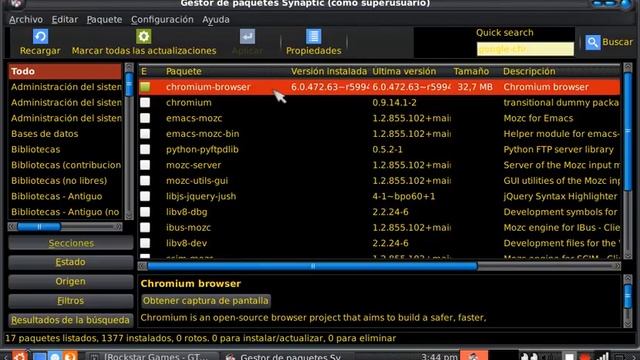Click Marcar todas las actualizaciones gear icon
This screenshot has height=360, width=640.
144,36
